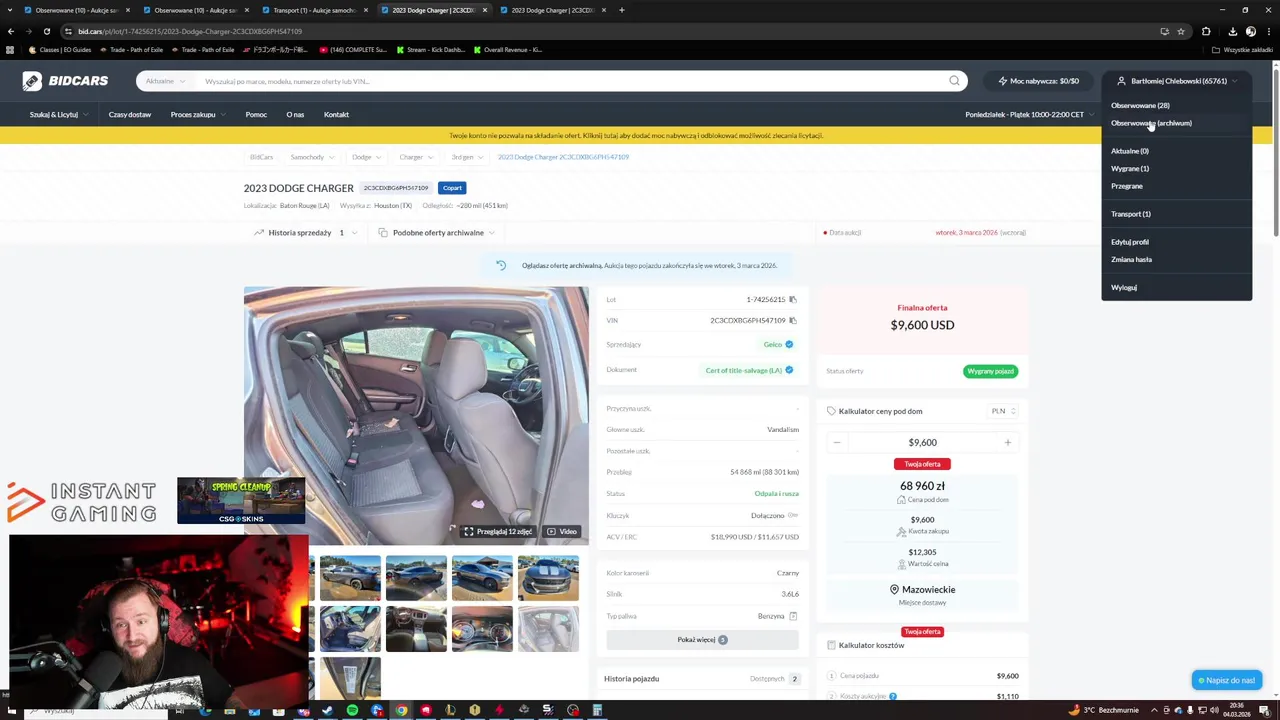Image resolution: width=1280 pixels, height=720 pixels.
Task: Click the Copart auction badge
Action: click(x=452, y=188)
